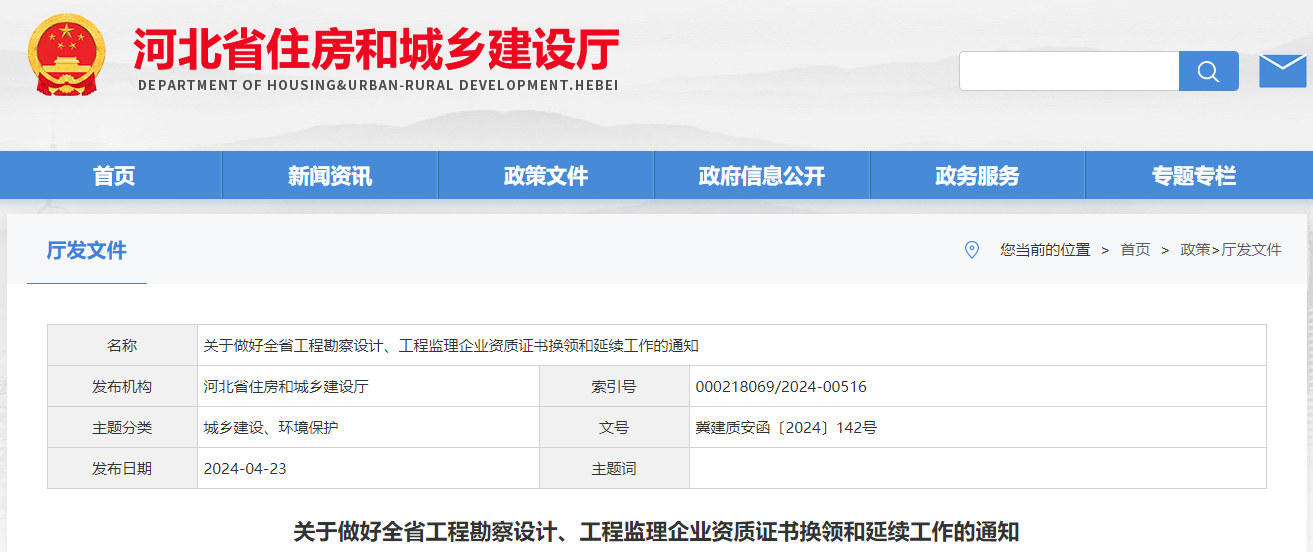Click the 文号 label cell
The height and width of the screenshot is (552, 1313).
point(614,427)
